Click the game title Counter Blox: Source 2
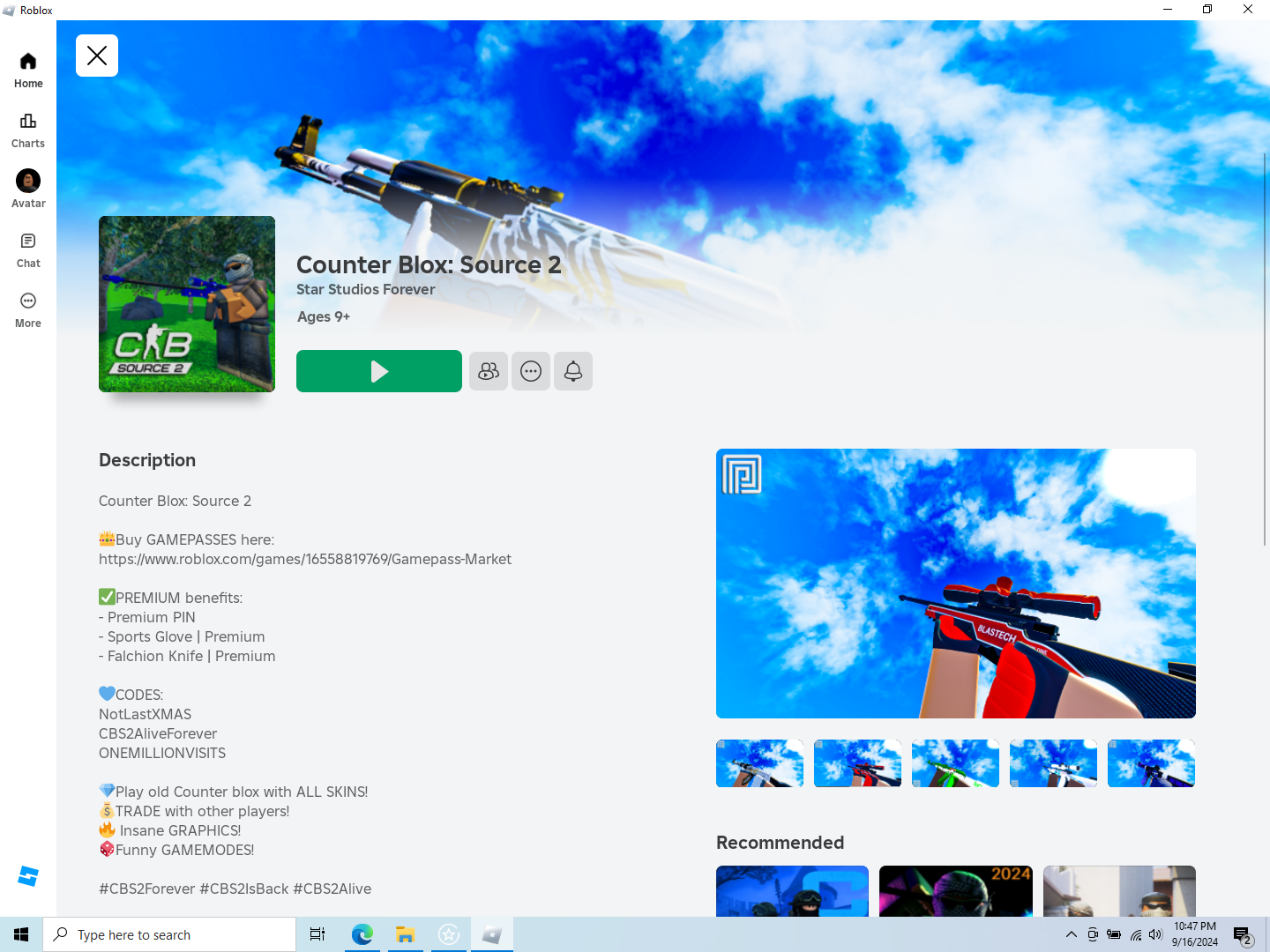The width and height of the screenshot is (1270, 952). coord(429,264)
